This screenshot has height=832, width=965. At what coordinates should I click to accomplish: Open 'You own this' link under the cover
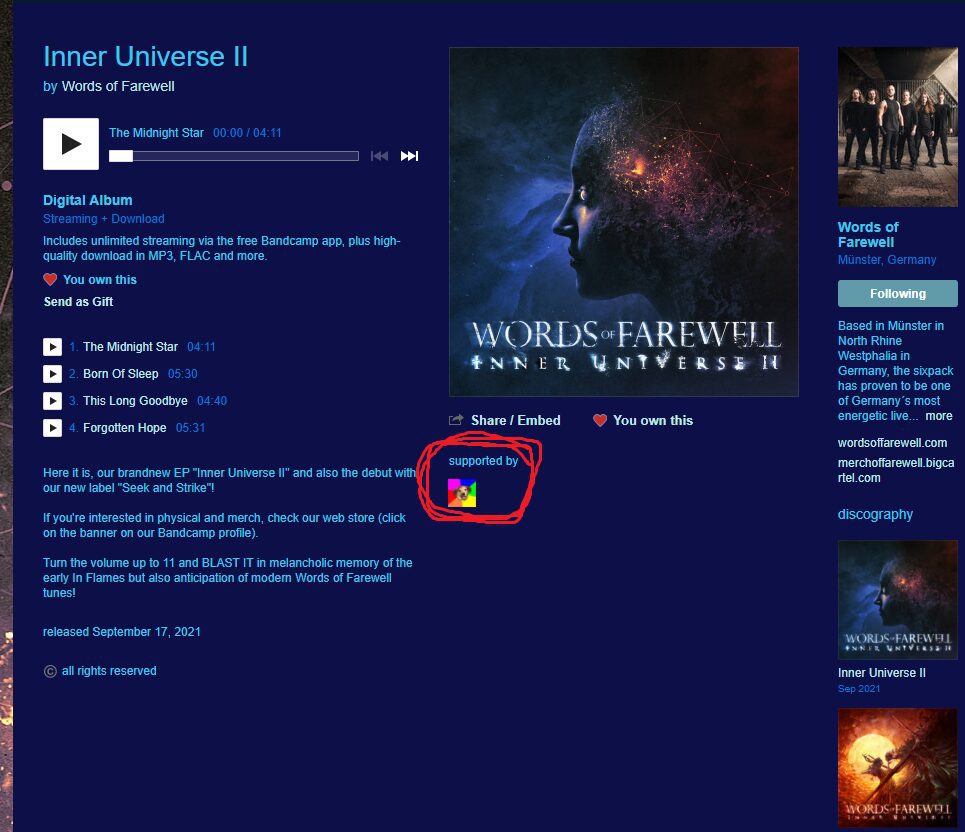pos(653,420)
